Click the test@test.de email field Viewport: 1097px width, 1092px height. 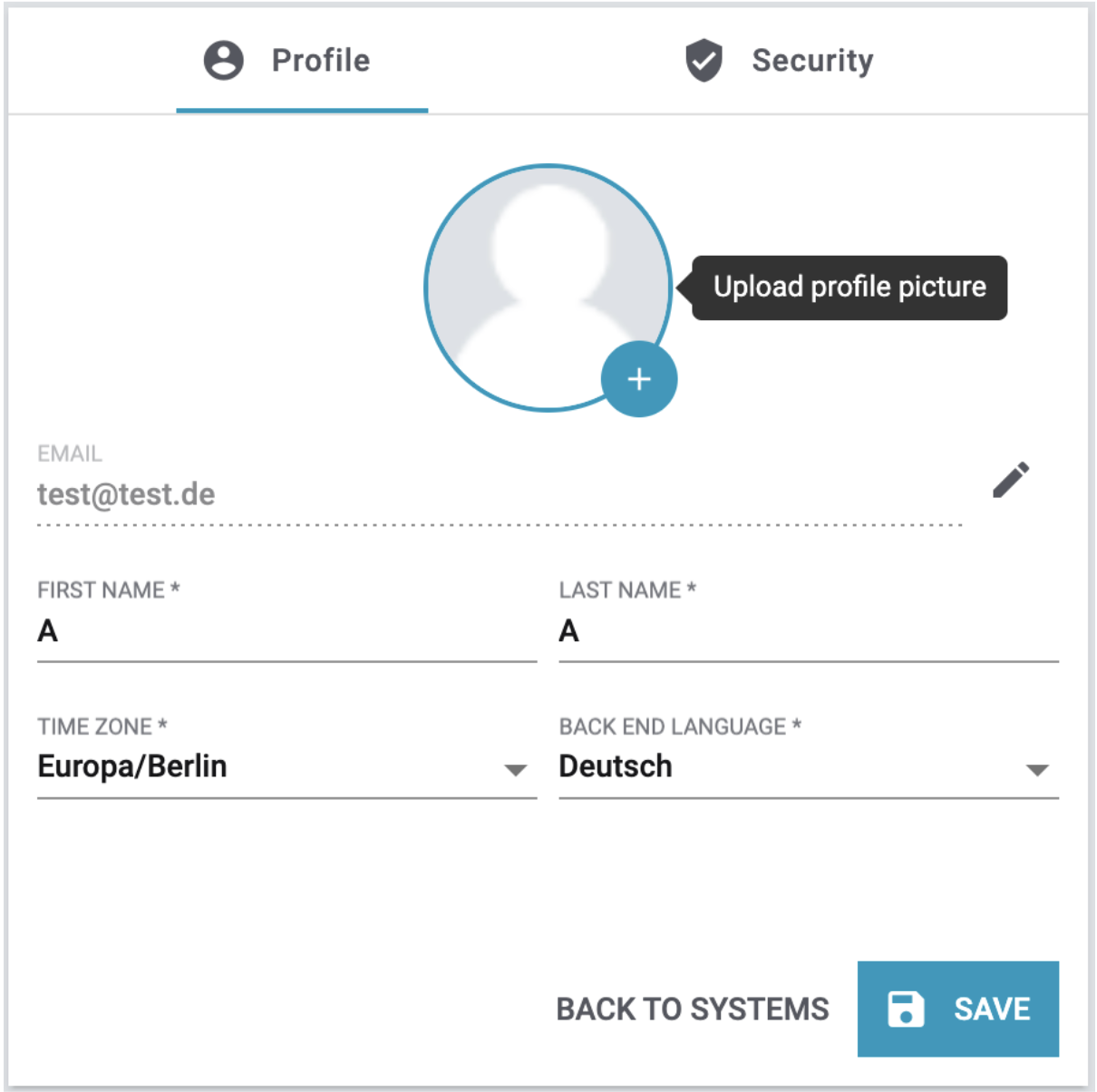pyautogui.click(x=499, y=495)
